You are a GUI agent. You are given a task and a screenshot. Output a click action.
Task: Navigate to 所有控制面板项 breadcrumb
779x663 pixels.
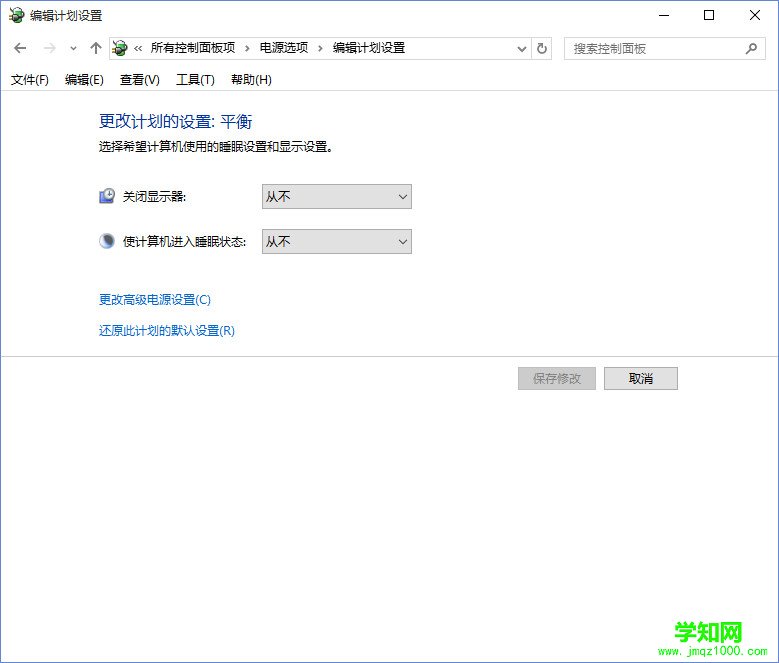(x=193, y=48)
